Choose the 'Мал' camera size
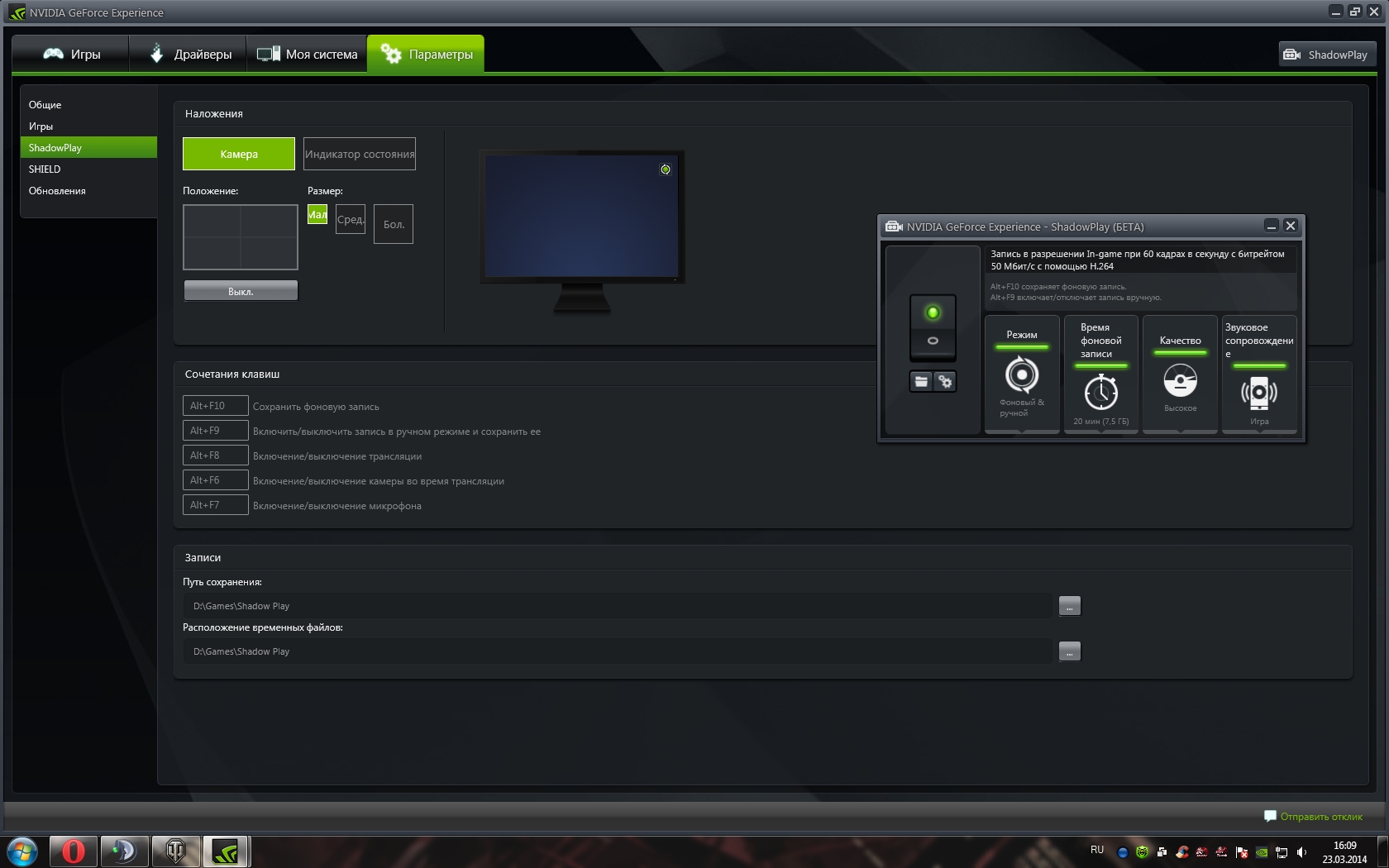Viewport: 1389px width, 868px height. pos(317,214)
